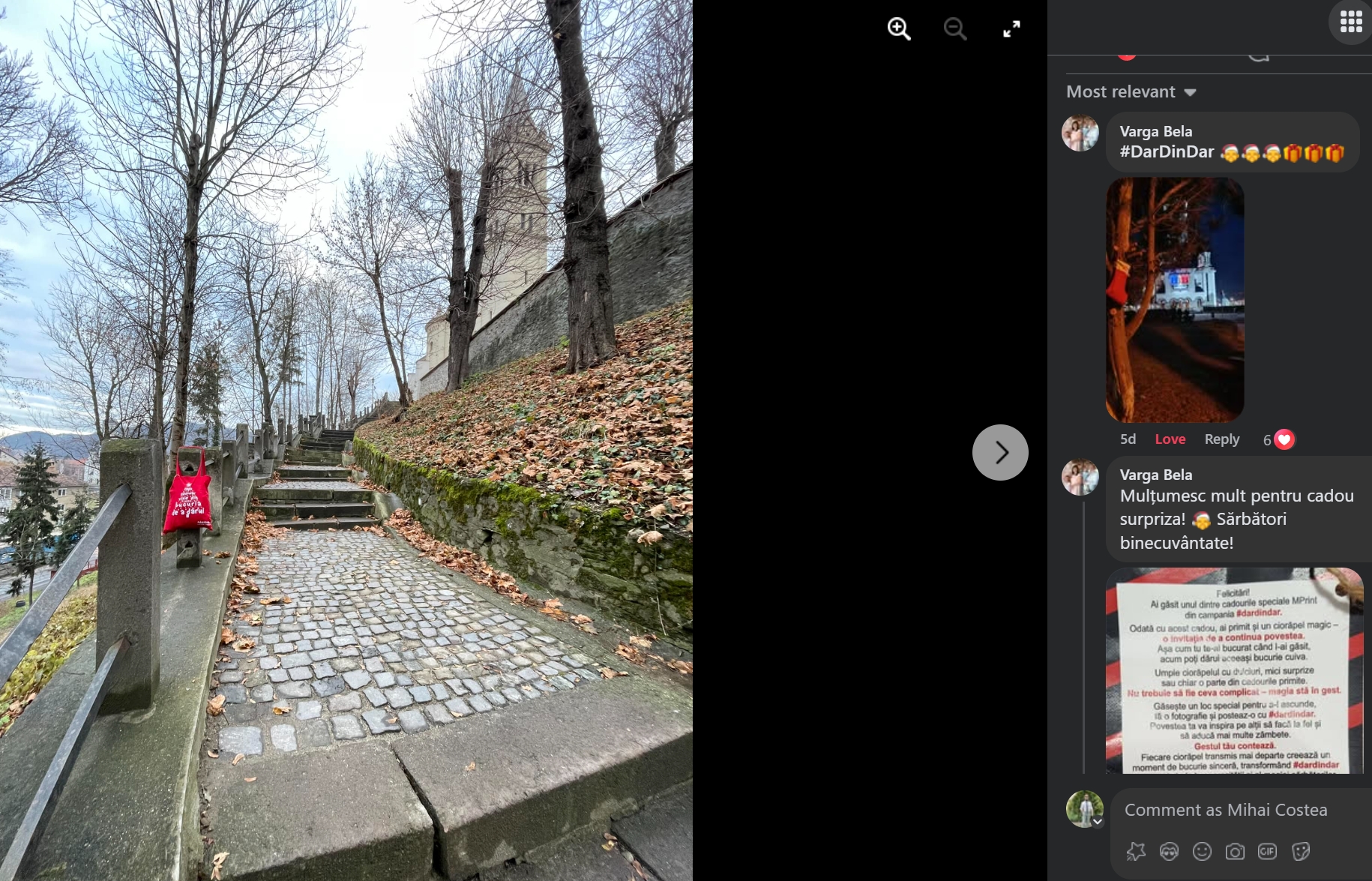1372x881 pixels.
Task: Add a GIF to the comment
Action: click(x=1267, y=851)
